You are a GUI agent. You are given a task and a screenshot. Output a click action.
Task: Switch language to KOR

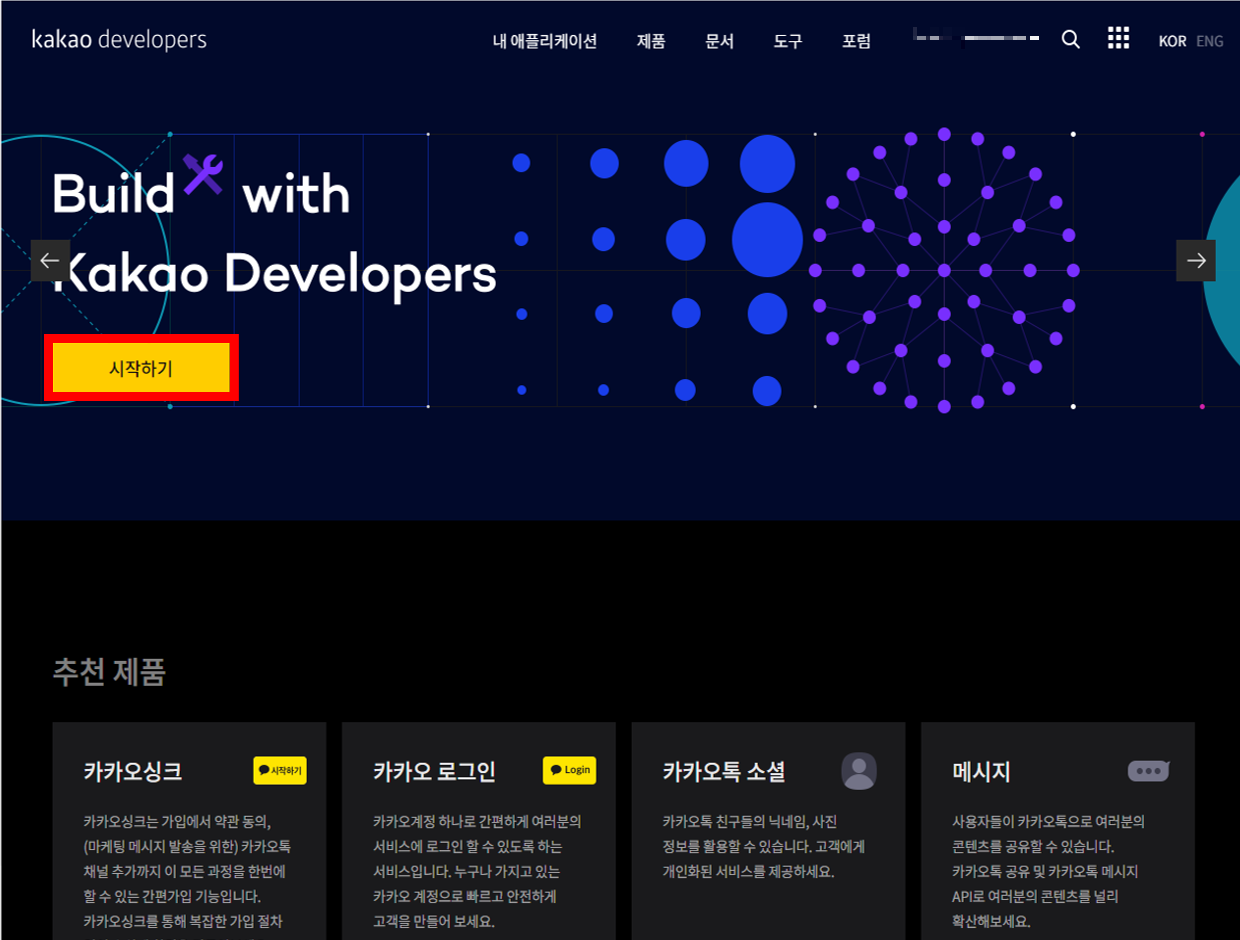coord(1172,41)
